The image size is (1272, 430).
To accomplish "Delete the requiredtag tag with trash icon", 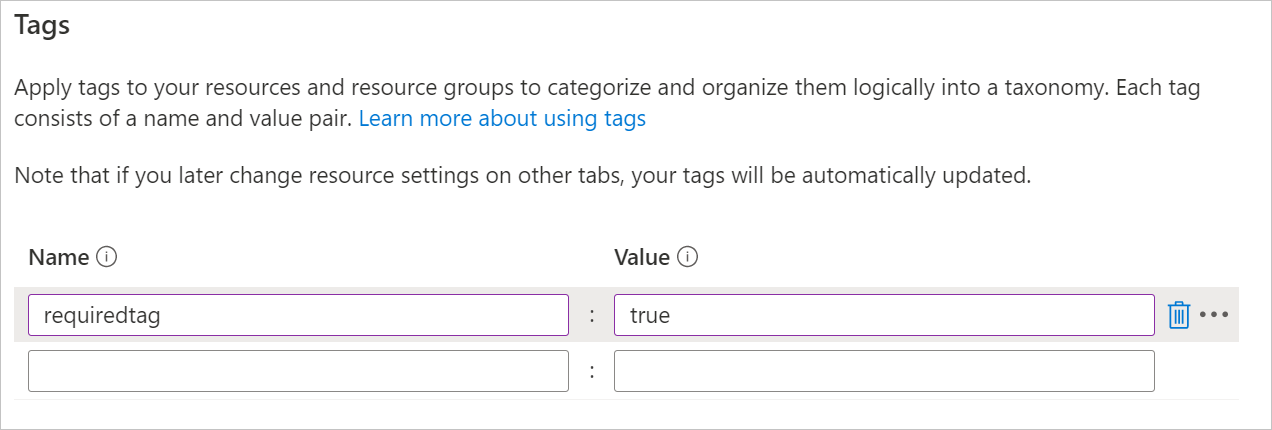I will [x=1179, y=315].
